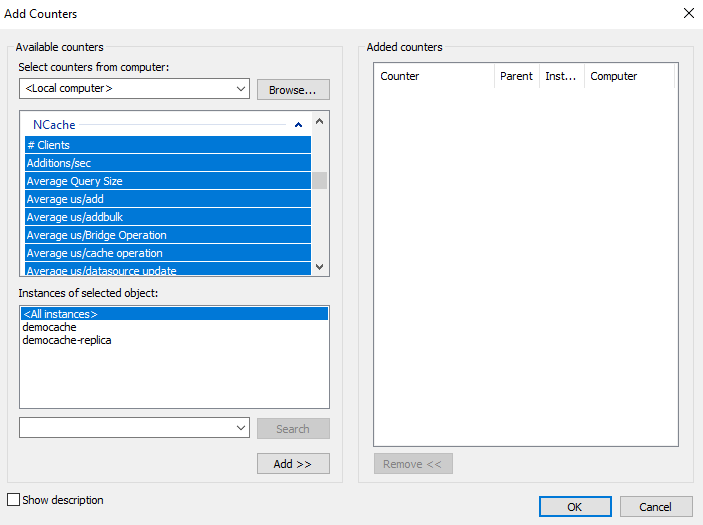Sort by the Inst... column header
703x525 pixels.
click(x=561, y=76)
